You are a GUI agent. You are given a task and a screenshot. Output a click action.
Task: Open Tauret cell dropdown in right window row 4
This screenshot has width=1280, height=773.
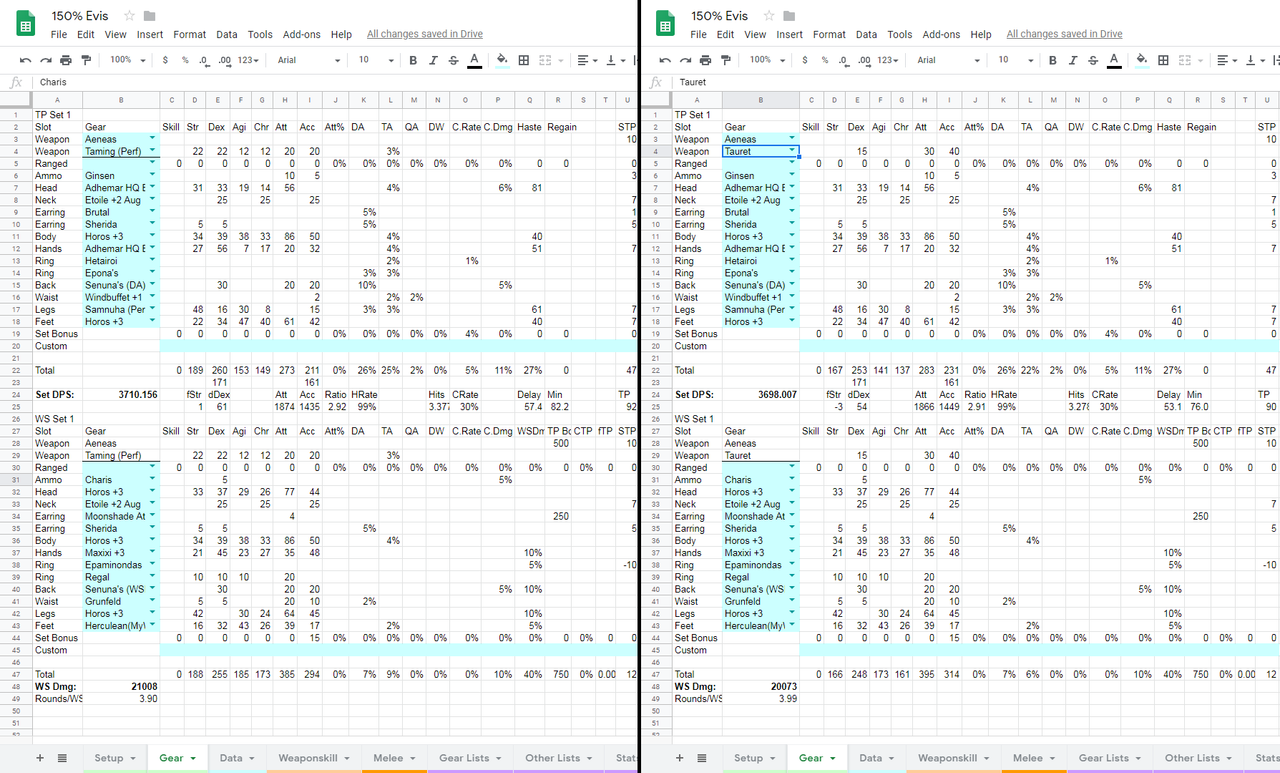point(793,151)
